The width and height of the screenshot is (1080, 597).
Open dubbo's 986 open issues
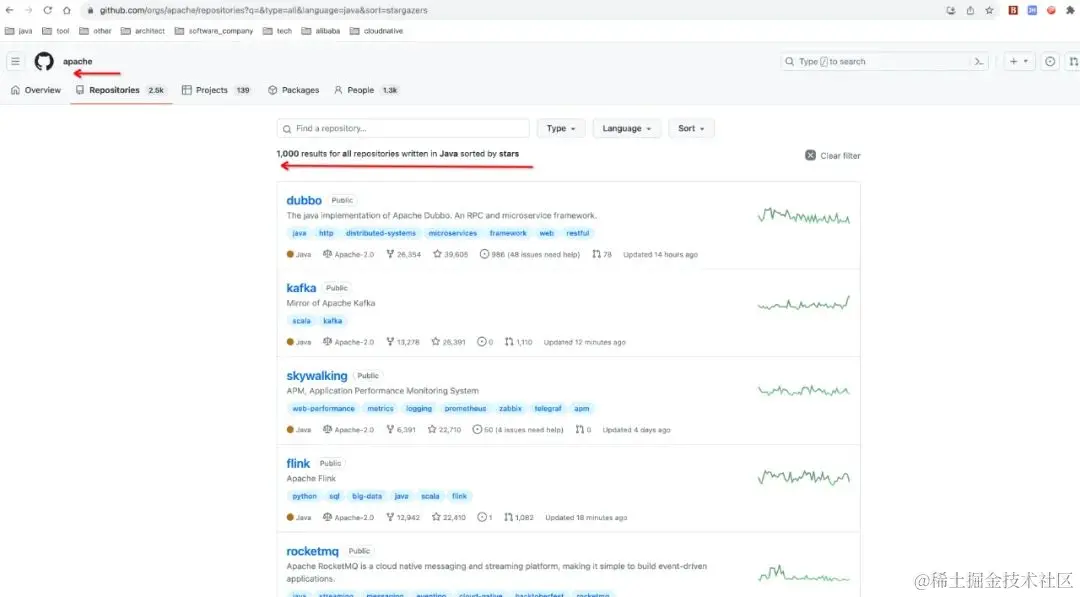(530, 254)
